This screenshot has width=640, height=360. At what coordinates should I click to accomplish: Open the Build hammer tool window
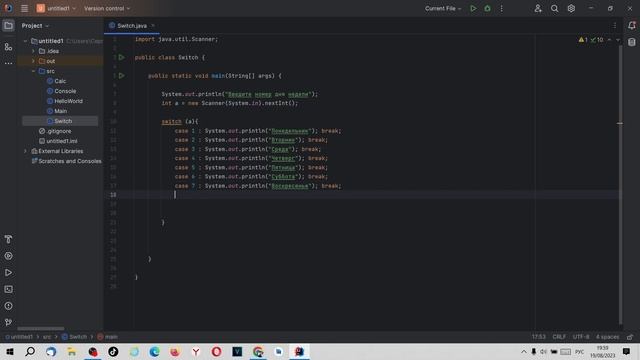(x=8, y=239)
